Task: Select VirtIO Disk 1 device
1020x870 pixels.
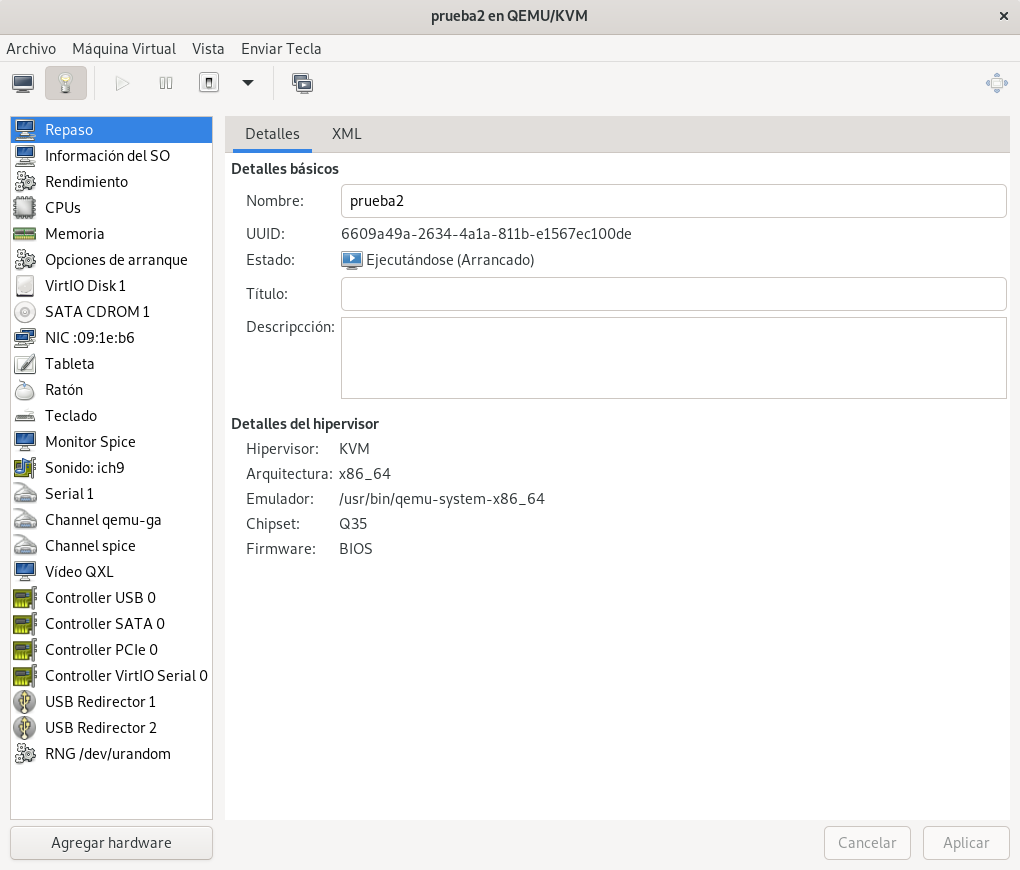Action: click(x=111, y=286)
